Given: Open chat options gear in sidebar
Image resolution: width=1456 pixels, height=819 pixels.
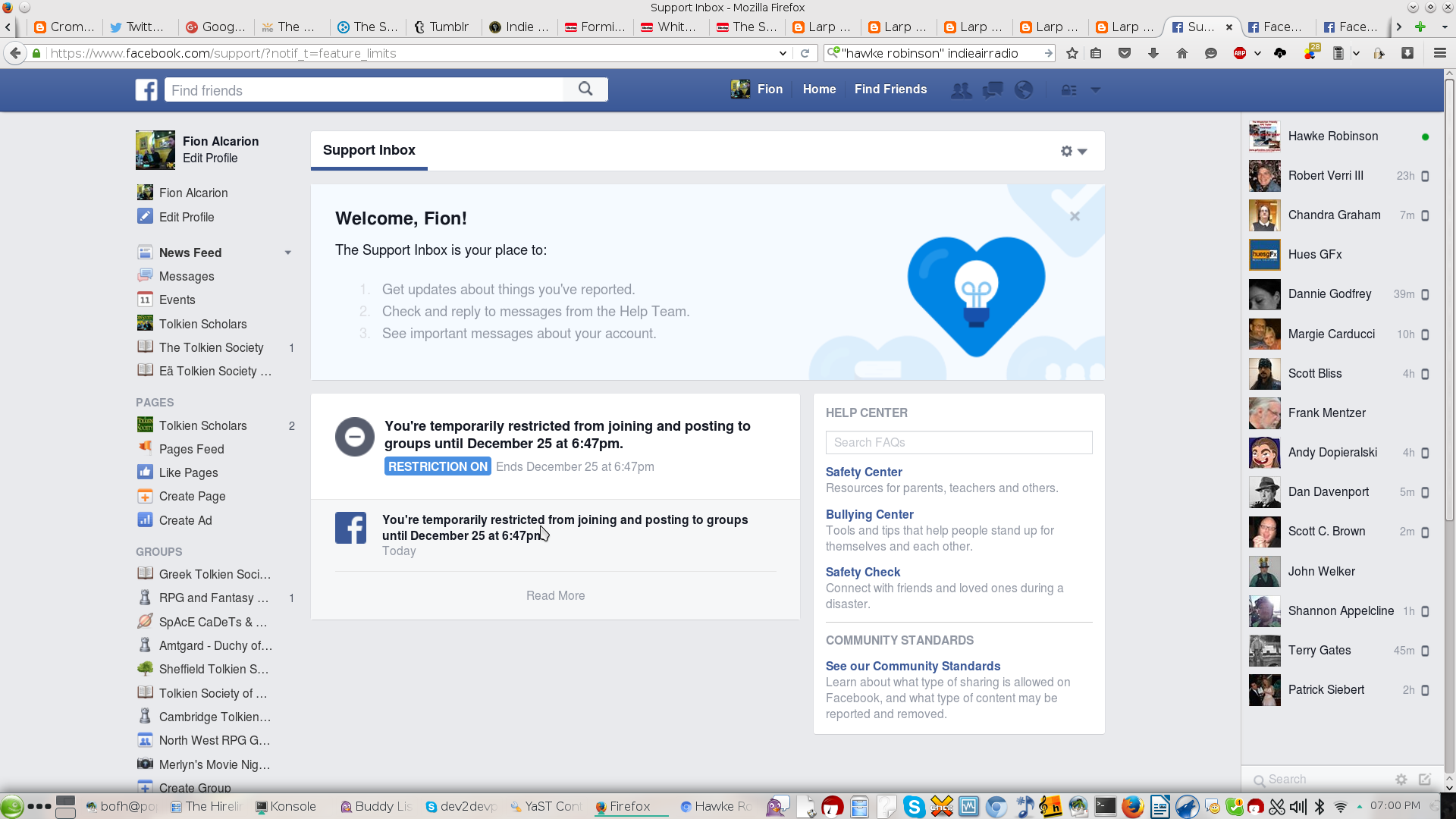Looking at the screenshot, I should [1401, 780].
